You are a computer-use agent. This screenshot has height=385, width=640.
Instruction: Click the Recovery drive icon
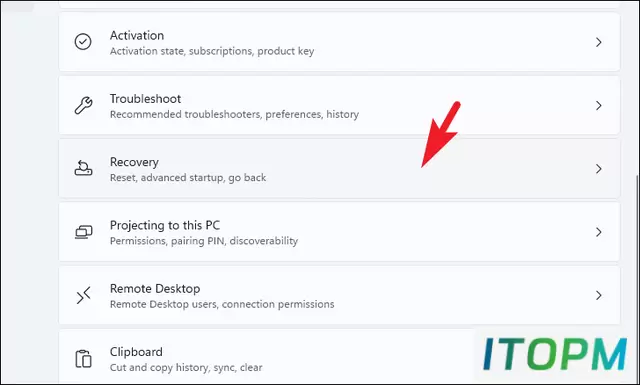click(x=83, y=168)
